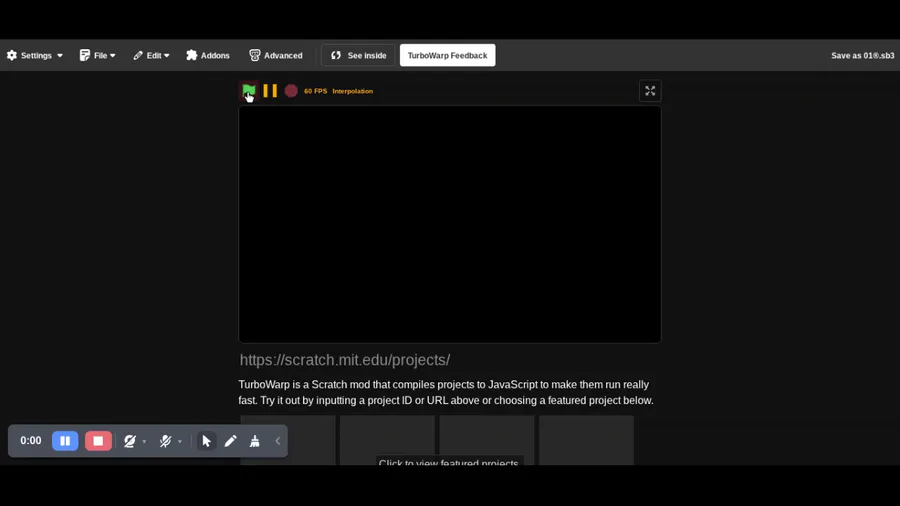Select the pen drawing tool in recorder
The image size is (900, 506).
[x=230, y=441]
